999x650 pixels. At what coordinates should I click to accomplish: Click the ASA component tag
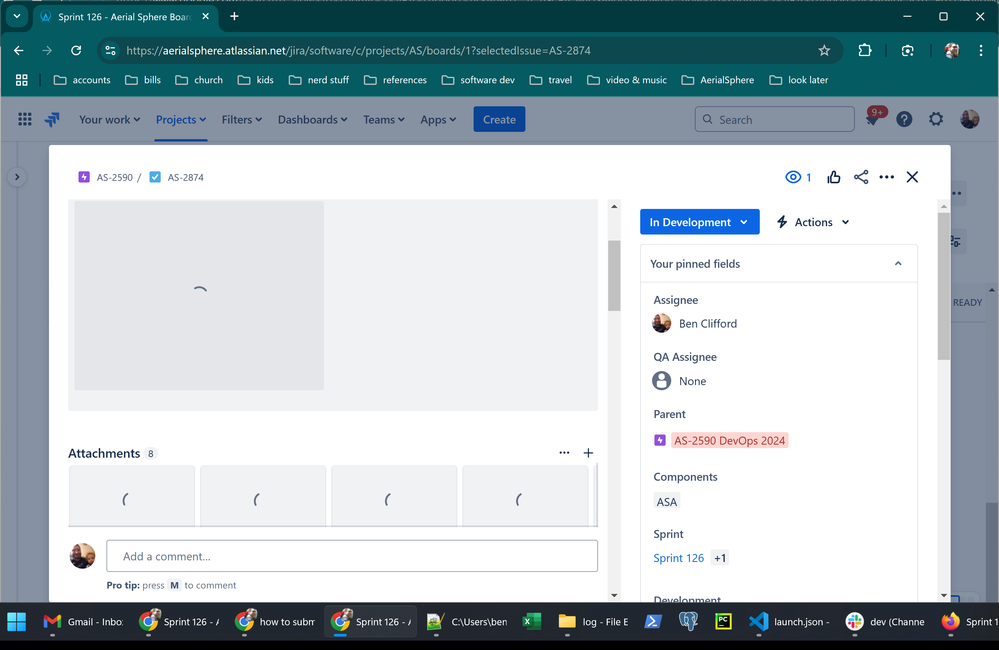point(666,502)
